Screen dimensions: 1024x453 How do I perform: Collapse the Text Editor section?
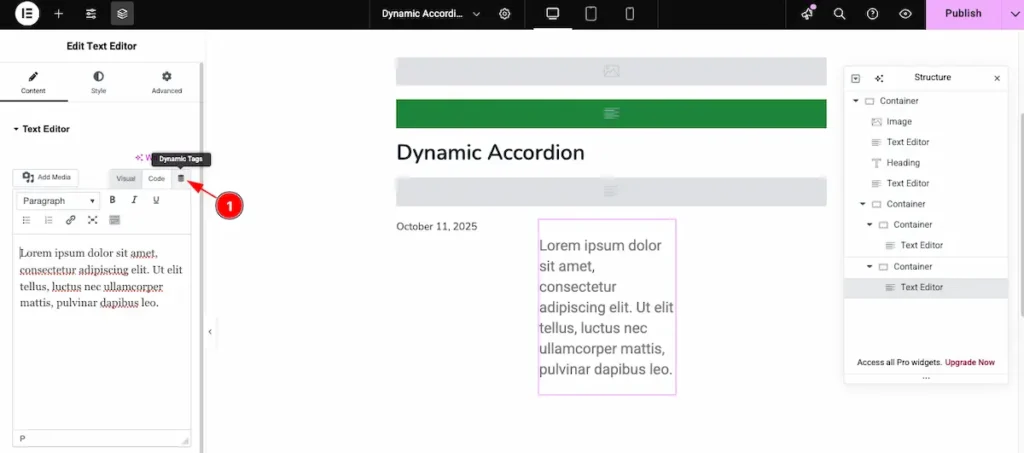coord(40,129)
